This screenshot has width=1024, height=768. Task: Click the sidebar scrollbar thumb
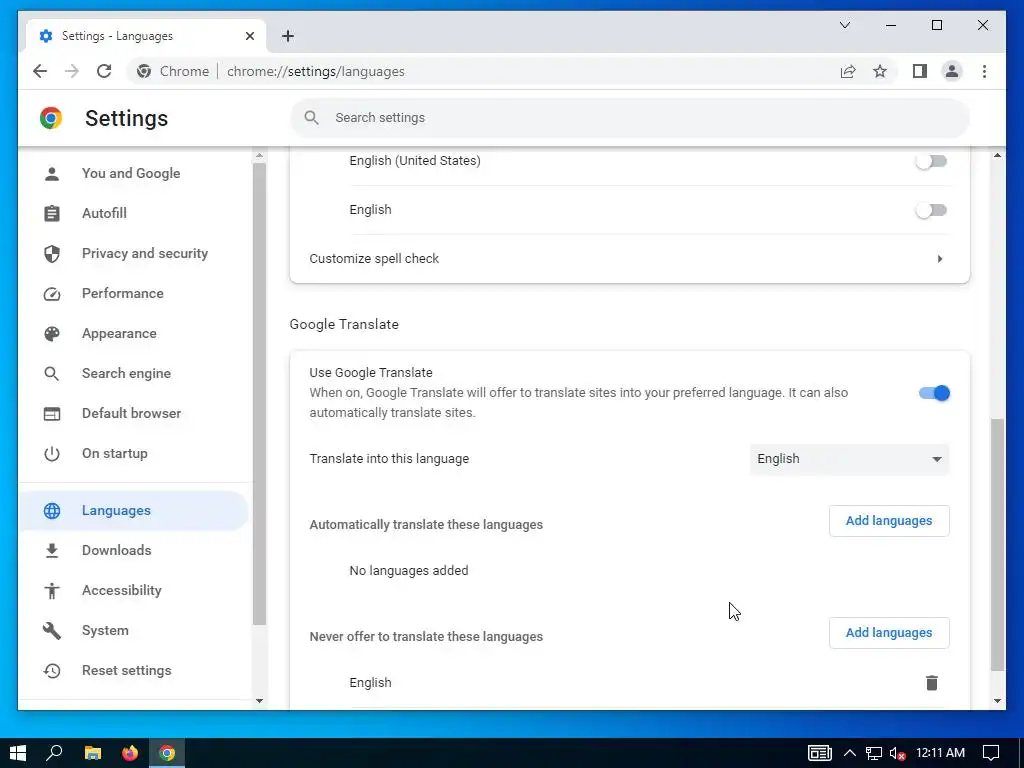point(259,394)
